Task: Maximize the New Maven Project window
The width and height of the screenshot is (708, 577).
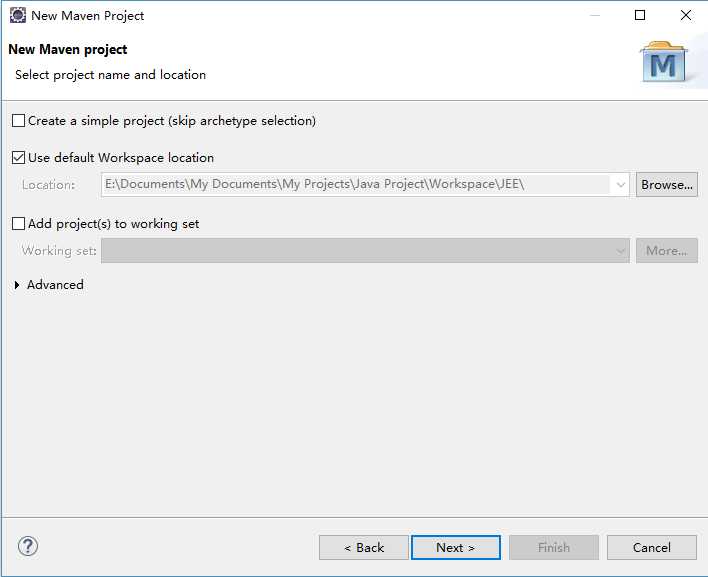Action: pyautogui.click(x=640, y=15)
